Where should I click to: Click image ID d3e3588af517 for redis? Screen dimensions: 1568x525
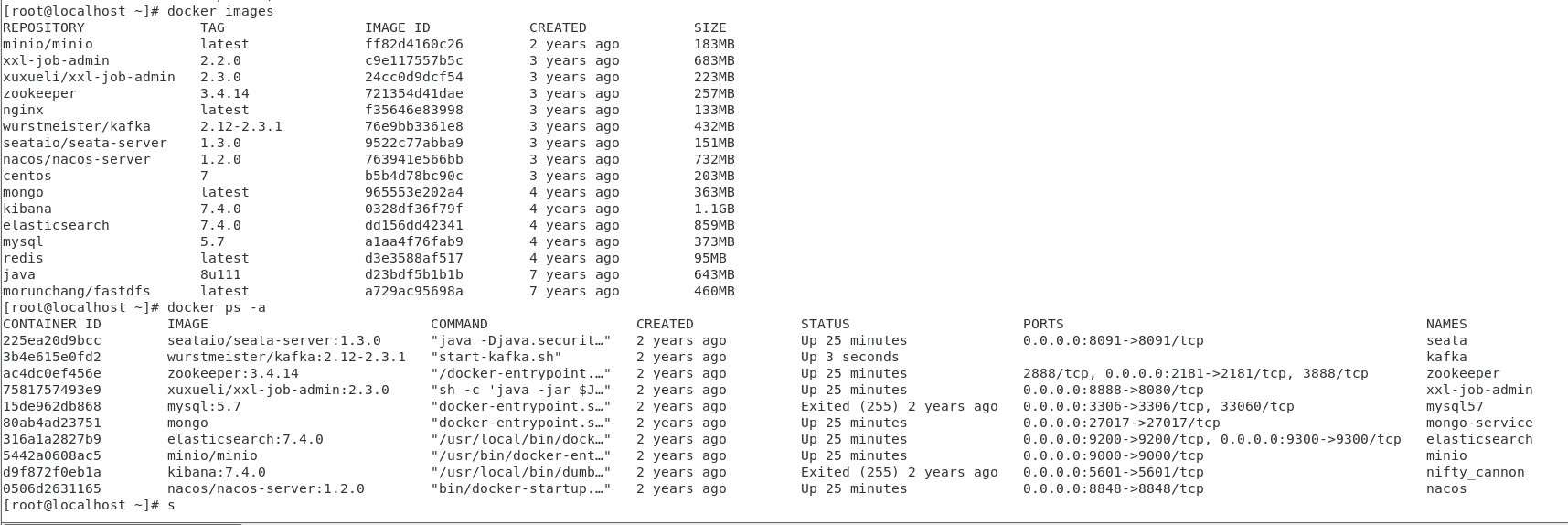[414, 258]
